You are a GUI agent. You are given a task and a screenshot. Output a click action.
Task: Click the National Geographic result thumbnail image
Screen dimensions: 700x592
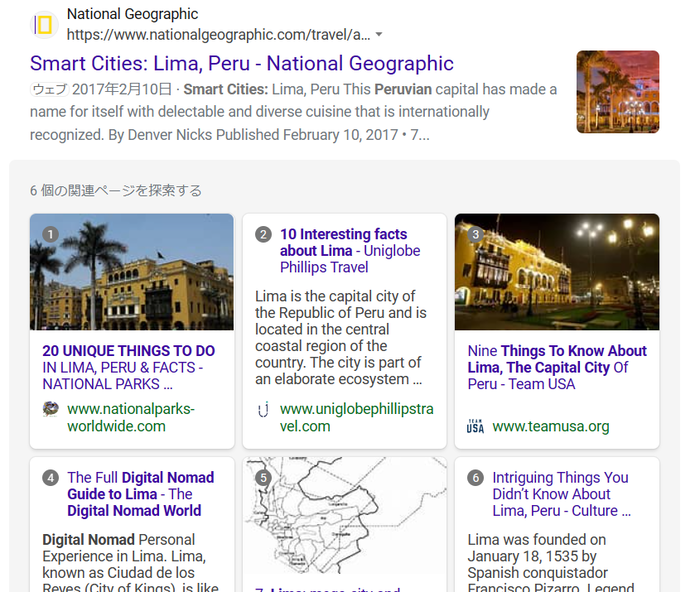pos(617,92)
